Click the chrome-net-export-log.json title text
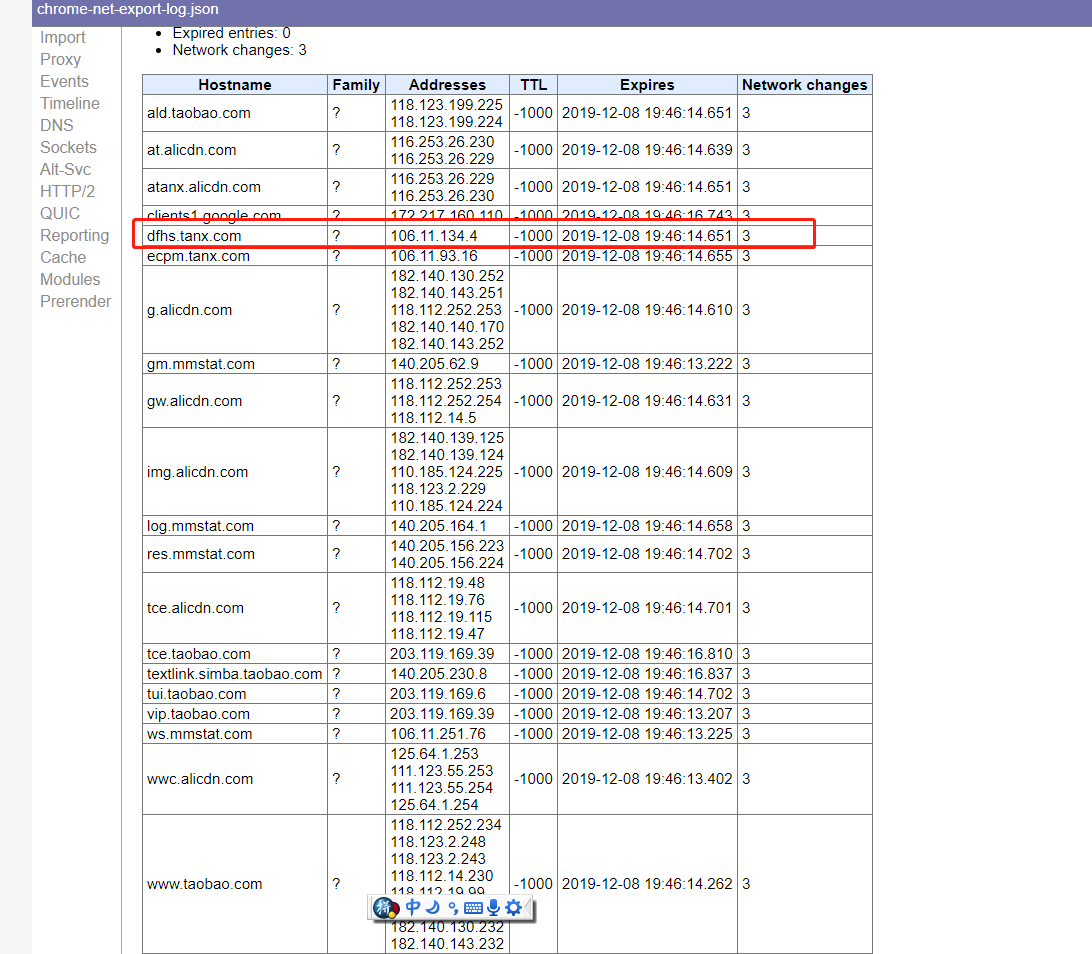The height and width of the screenshot is (954, 1092). (127, 9)
